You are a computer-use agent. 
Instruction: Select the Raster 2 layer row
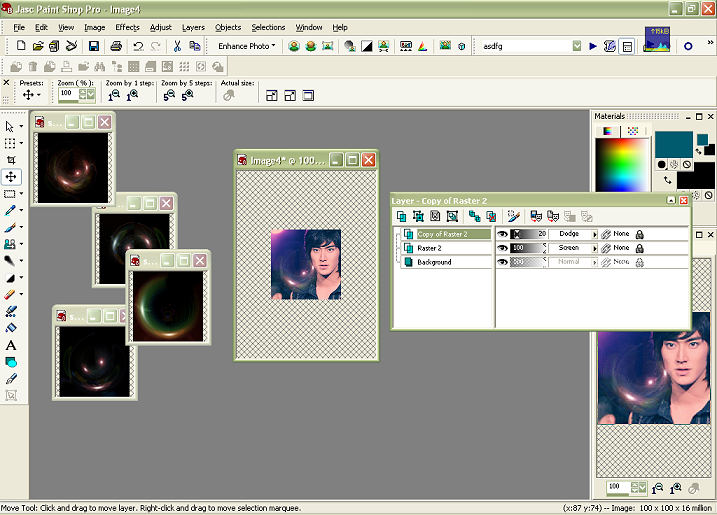[x=446, y=248]
